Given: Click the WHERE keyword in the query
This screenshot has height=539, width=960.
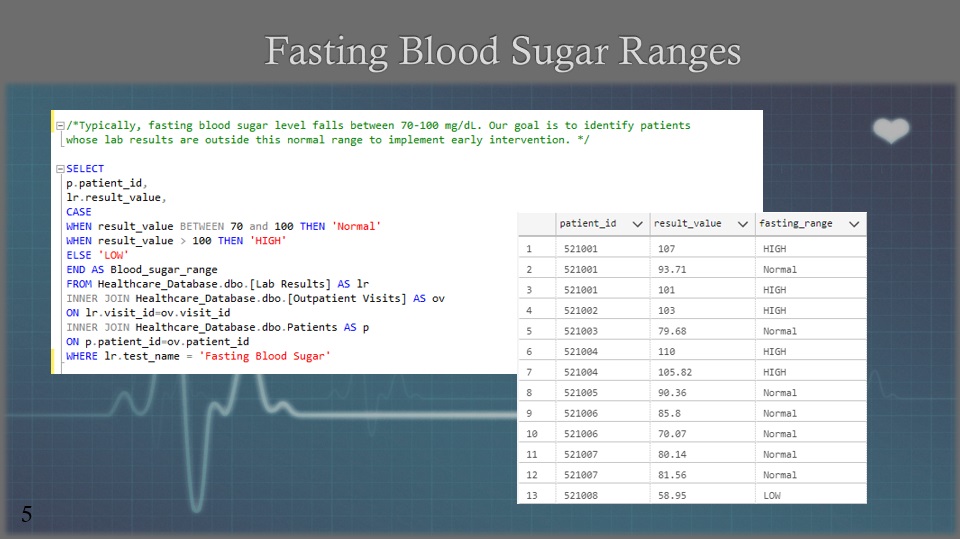Looking at the screenshot, I should pyautogui.click(x=81, y=356).
